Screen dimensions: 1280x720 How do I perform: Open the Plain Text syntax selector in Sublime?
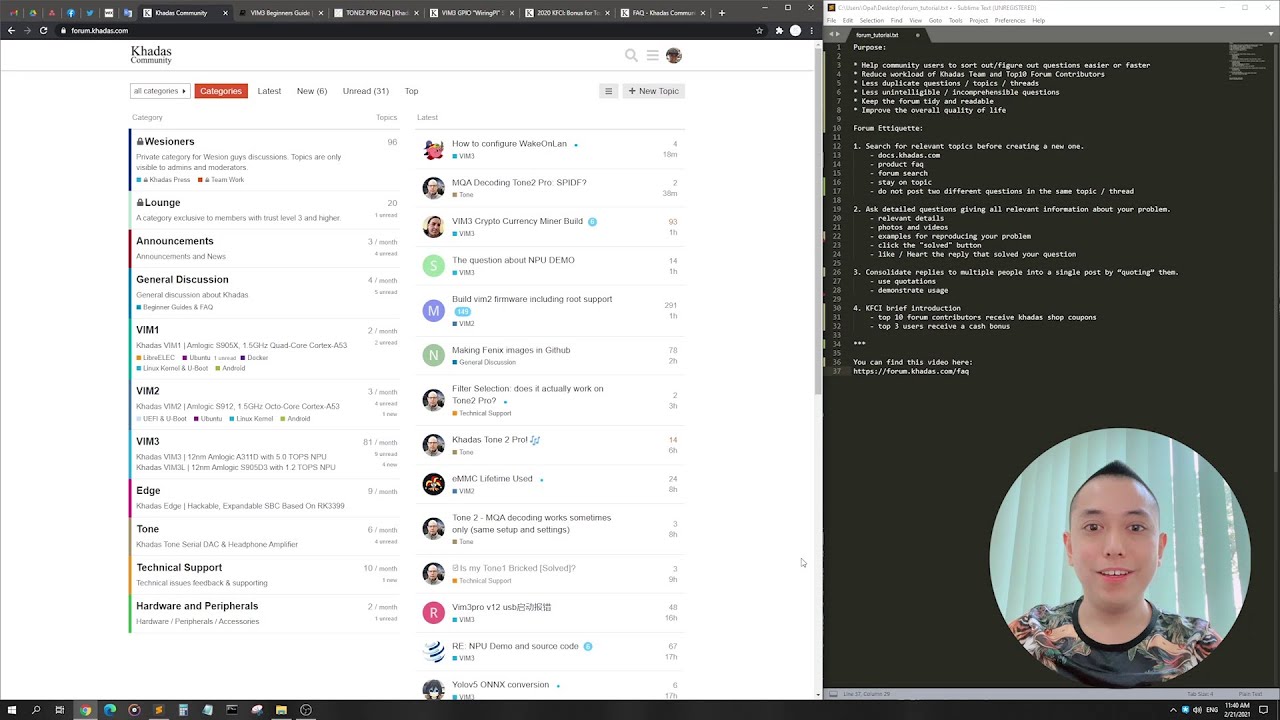tap(1250, 693)
